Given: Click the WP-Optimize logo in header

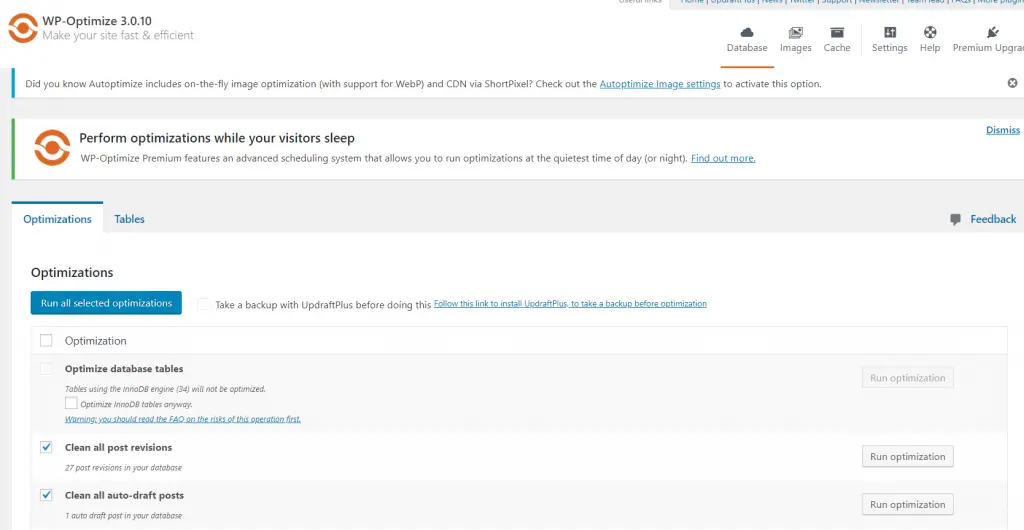Looking at the screenshot, I should pyautogui.click(x=22, y=28).
